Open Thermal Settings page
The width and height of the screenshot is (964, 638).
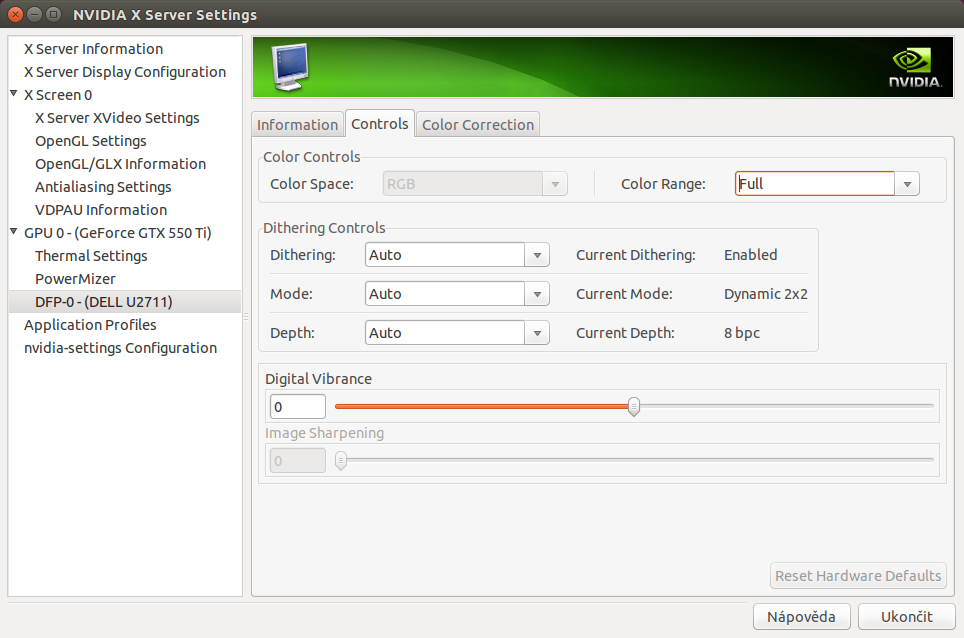pyautogui.click(x=91, y=256)
